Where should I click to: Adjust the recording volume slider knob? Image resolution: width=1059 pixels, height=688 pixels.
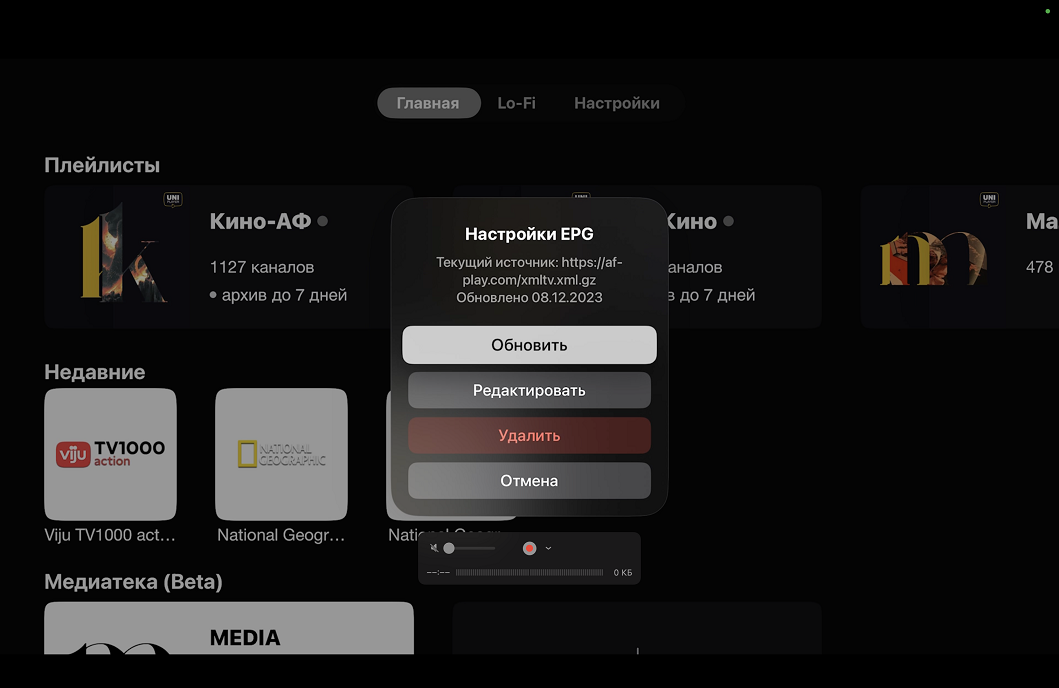click(x=449, y=548)
